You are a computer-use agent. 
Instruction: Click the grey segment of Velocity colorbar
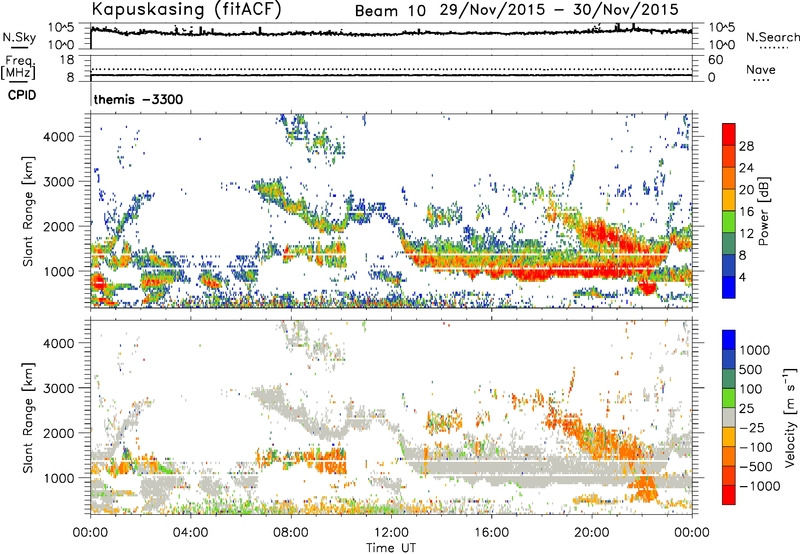729,417
